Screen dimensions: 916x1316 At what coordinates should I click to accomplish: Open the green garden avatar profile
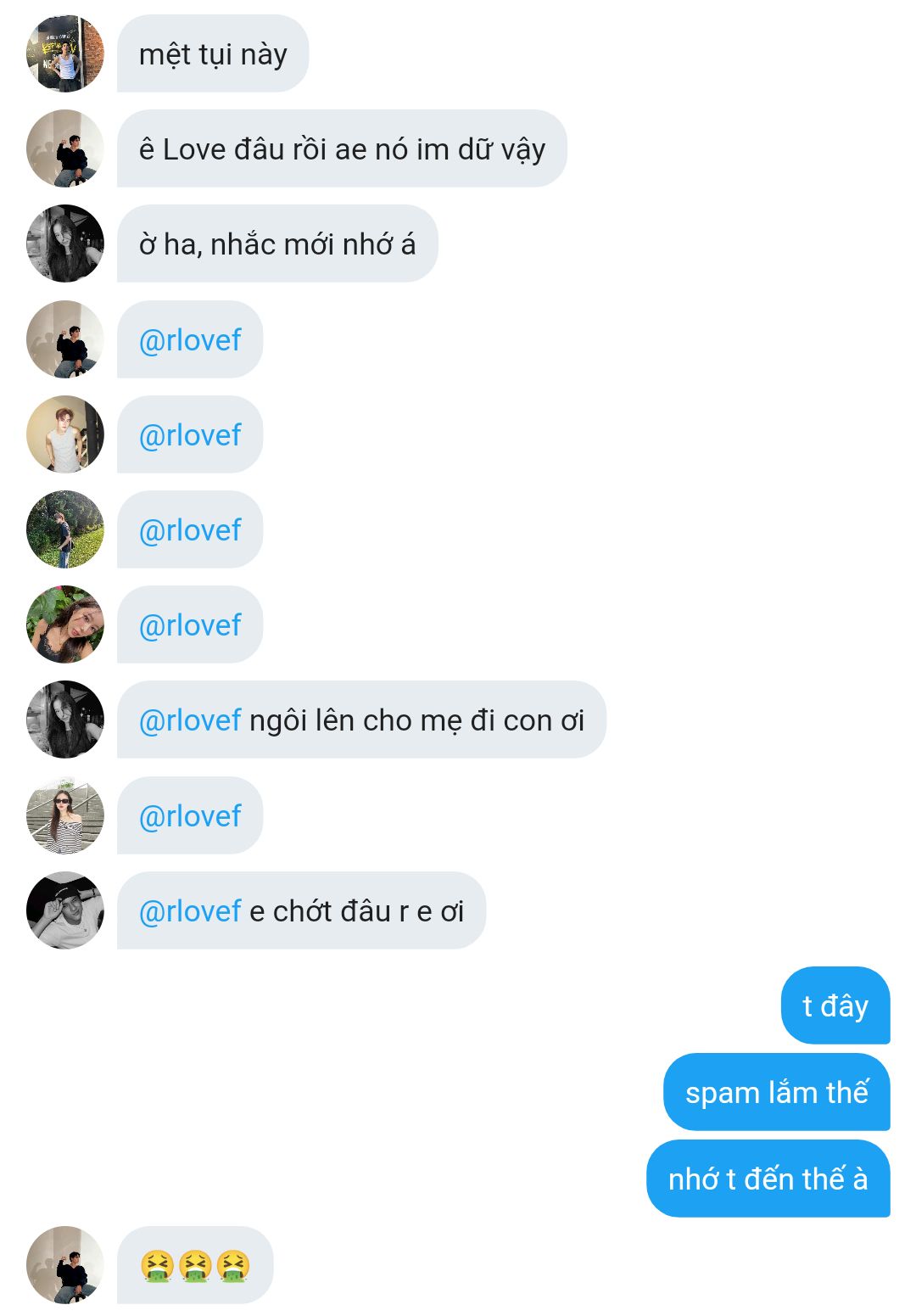(x=65, y=529)
